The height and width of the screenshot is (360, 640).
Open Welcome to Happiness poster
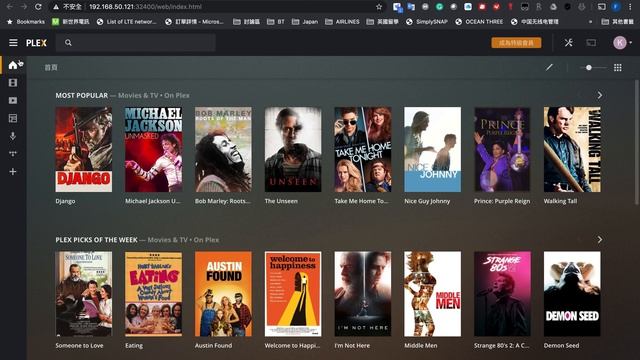click(293, 294)
